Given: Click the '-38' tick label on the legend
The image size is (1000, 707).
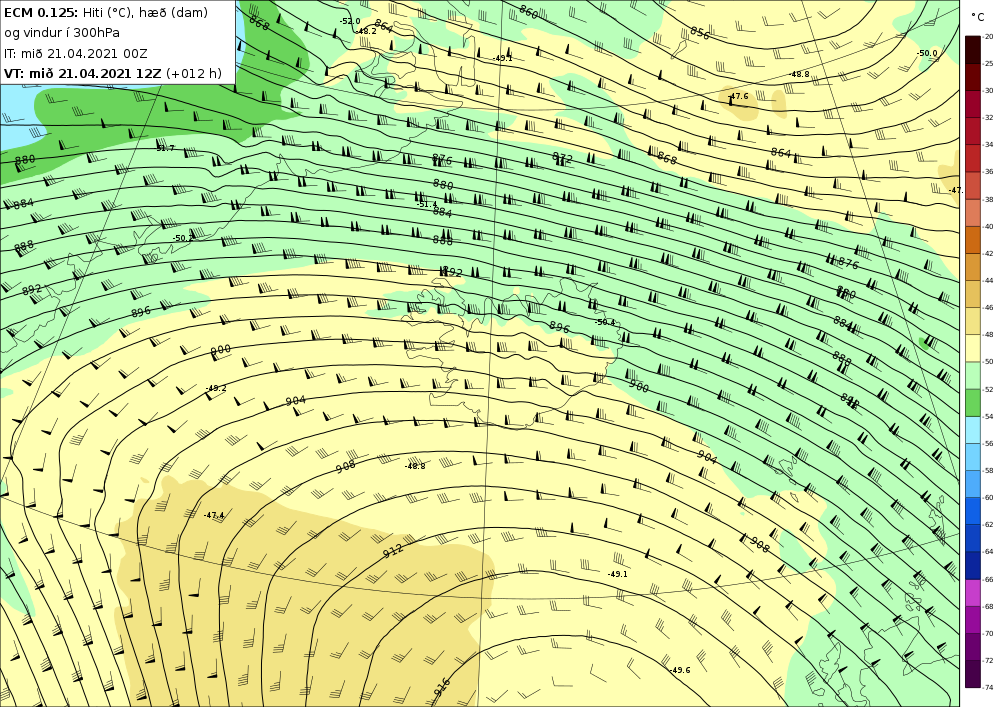Looking at the screenshot, I should pyautogui.click(x=988, y=200).
